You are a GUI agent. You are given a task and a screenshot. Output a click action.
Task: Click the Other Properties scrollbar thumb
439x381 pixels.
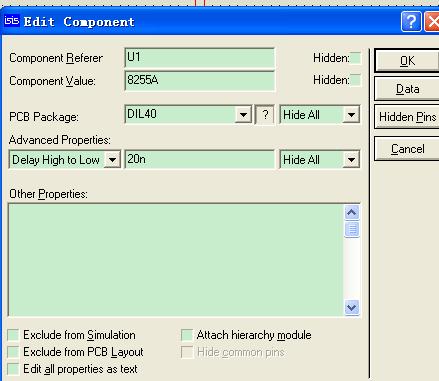[x=352, y=229]
